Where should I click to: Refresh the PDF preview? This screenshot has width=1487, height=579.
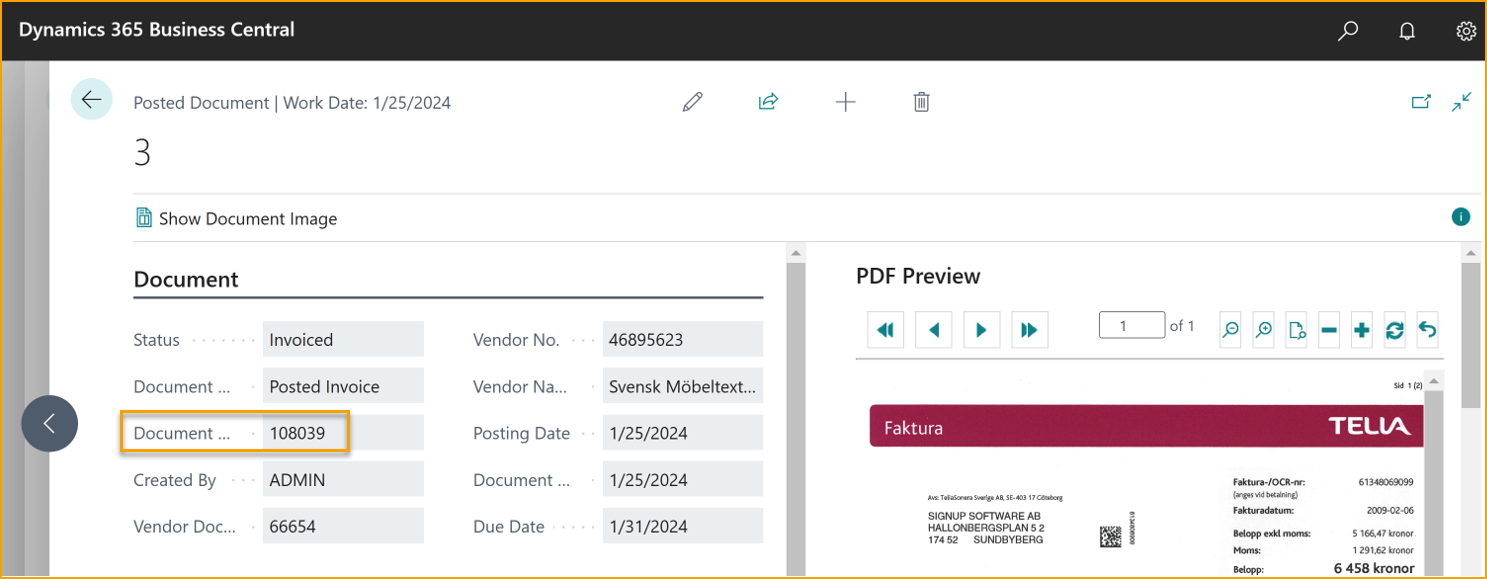1394,330
